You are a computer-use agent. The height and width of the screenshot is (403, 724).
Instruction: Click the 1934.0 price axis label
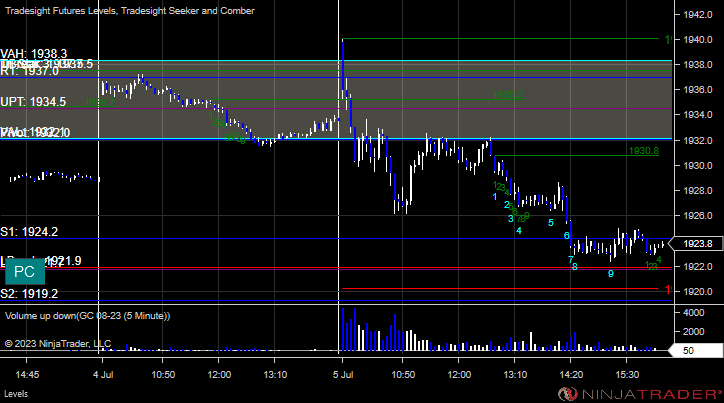point(698,114)
